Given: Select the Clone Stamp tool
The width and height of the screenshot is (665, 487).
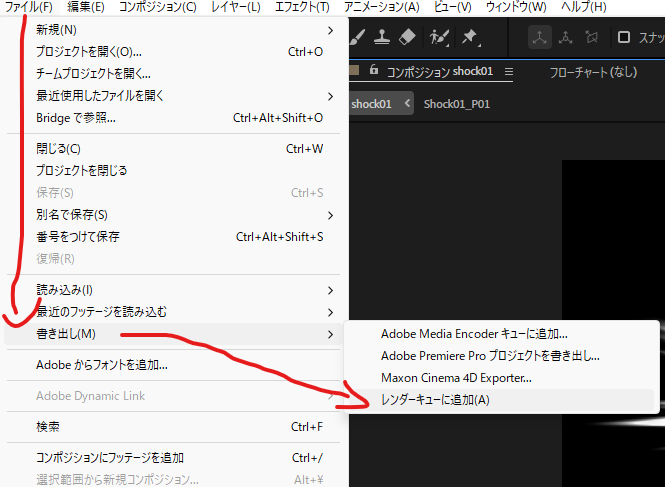Looking at the screenshot, I should [x=382, y=37].
